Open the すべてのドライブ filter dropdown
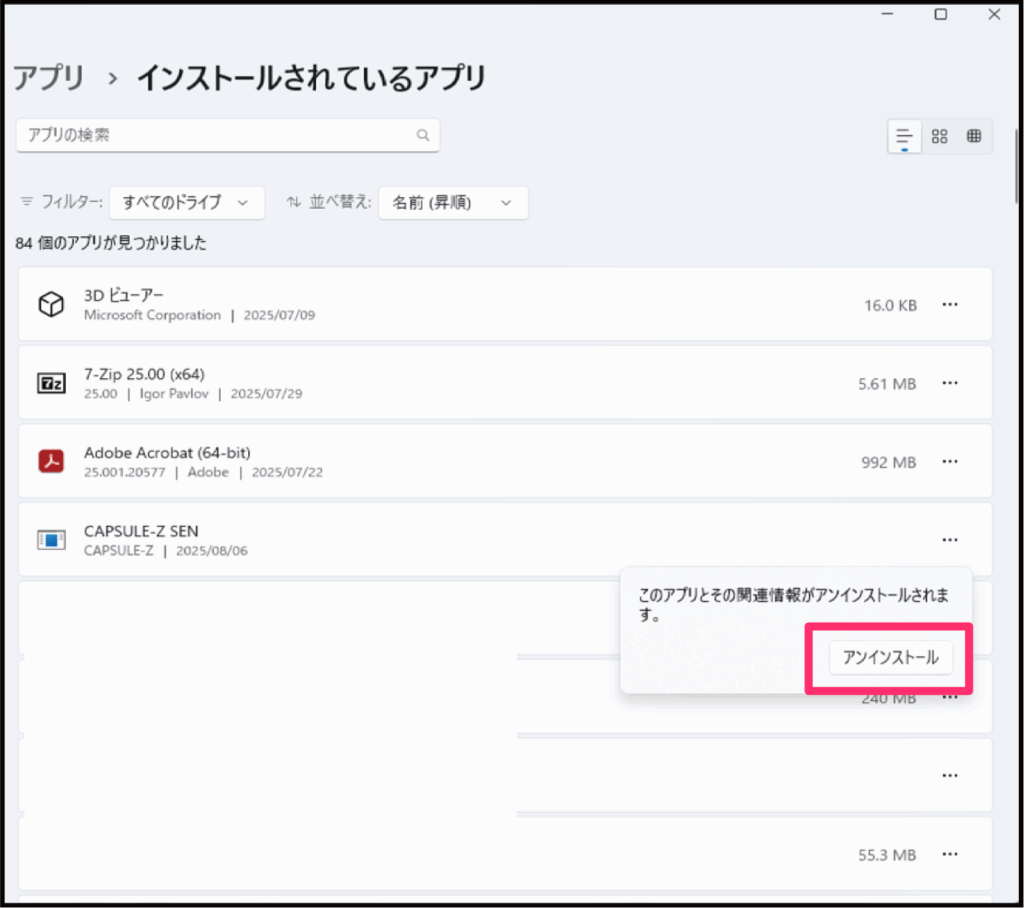The height and width of the screenshot is (908, 1024). [186, 202]
